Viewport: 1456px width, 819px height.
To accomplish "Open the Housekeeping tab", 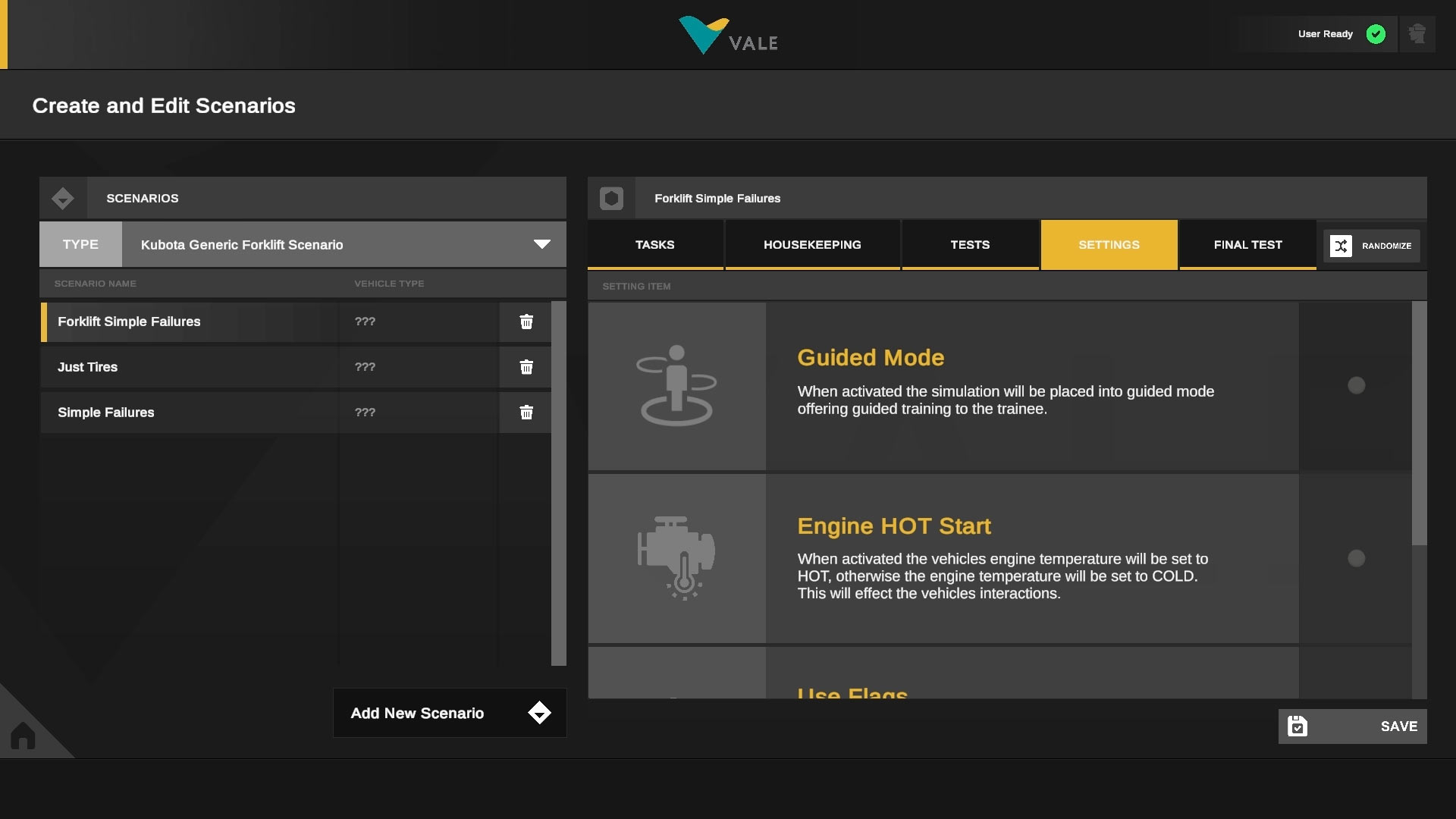I will 811,244.
